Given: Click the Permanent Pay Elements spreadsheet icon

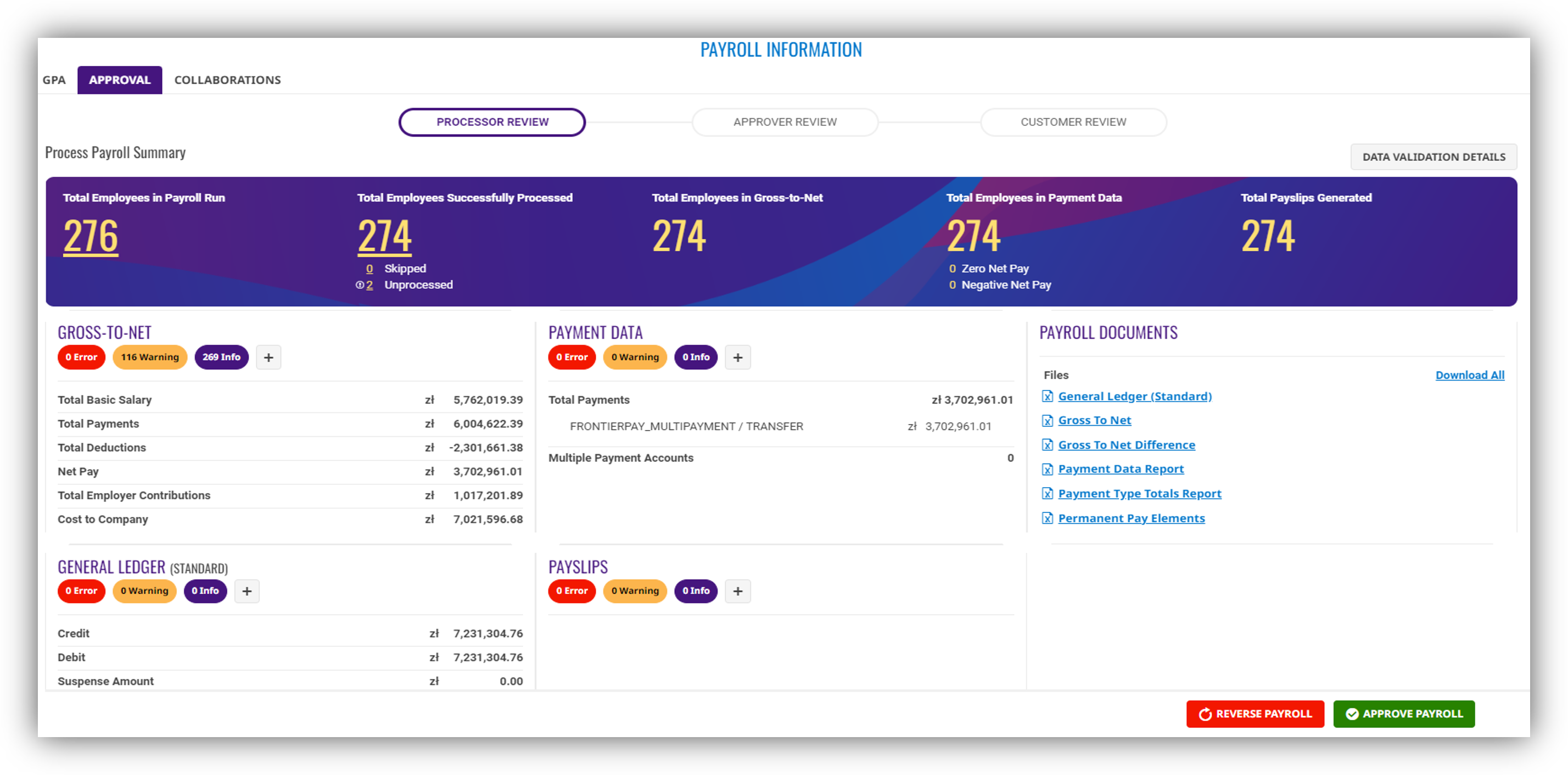Looking at the screenshot, I should (1048, 518).
